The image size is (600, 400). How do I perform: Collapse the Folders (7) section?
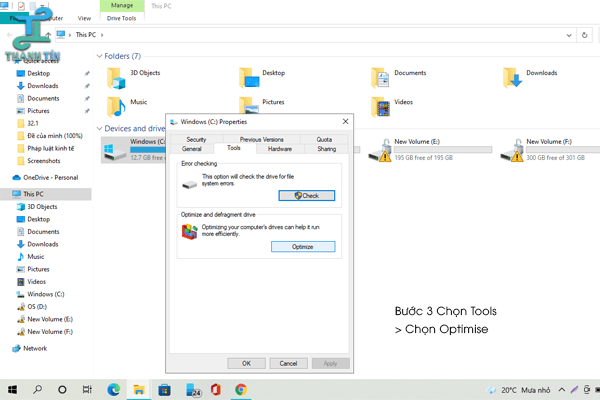click(97, 56)
